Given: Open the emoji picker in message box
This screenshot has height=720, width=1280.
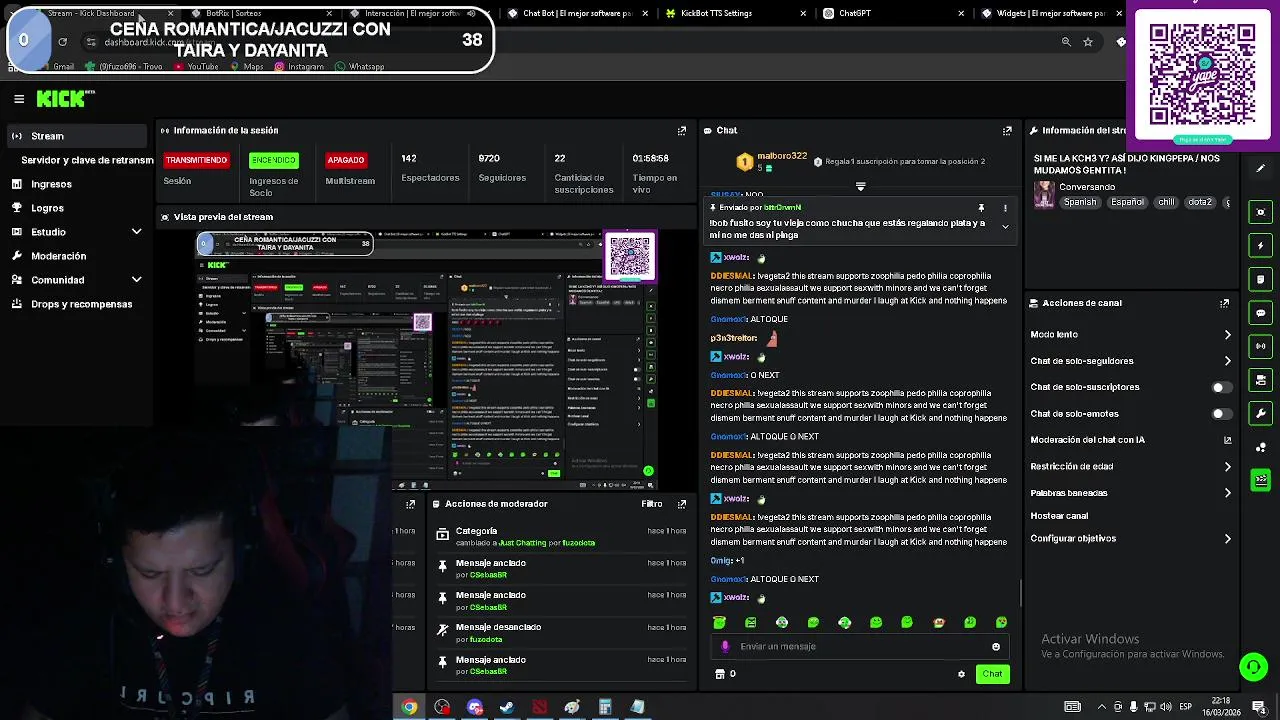Looking at the screenshot, I should pyautogui.click(x=996, y=647).
